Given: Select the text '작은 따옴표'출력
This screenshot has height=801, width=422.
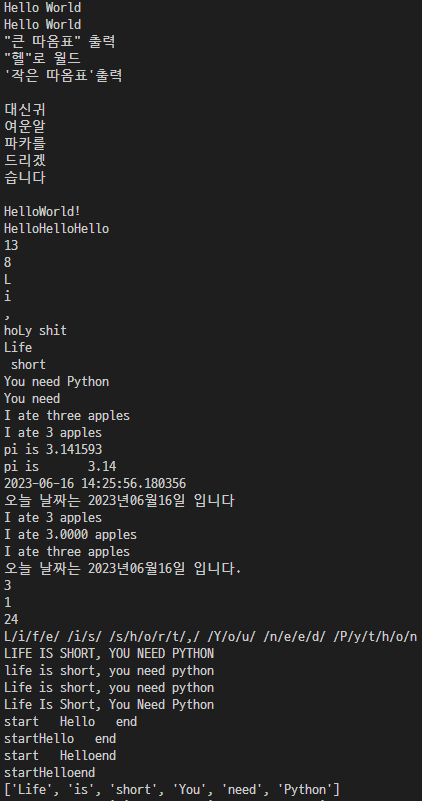Looking at the screenshot, I should 63,76.
